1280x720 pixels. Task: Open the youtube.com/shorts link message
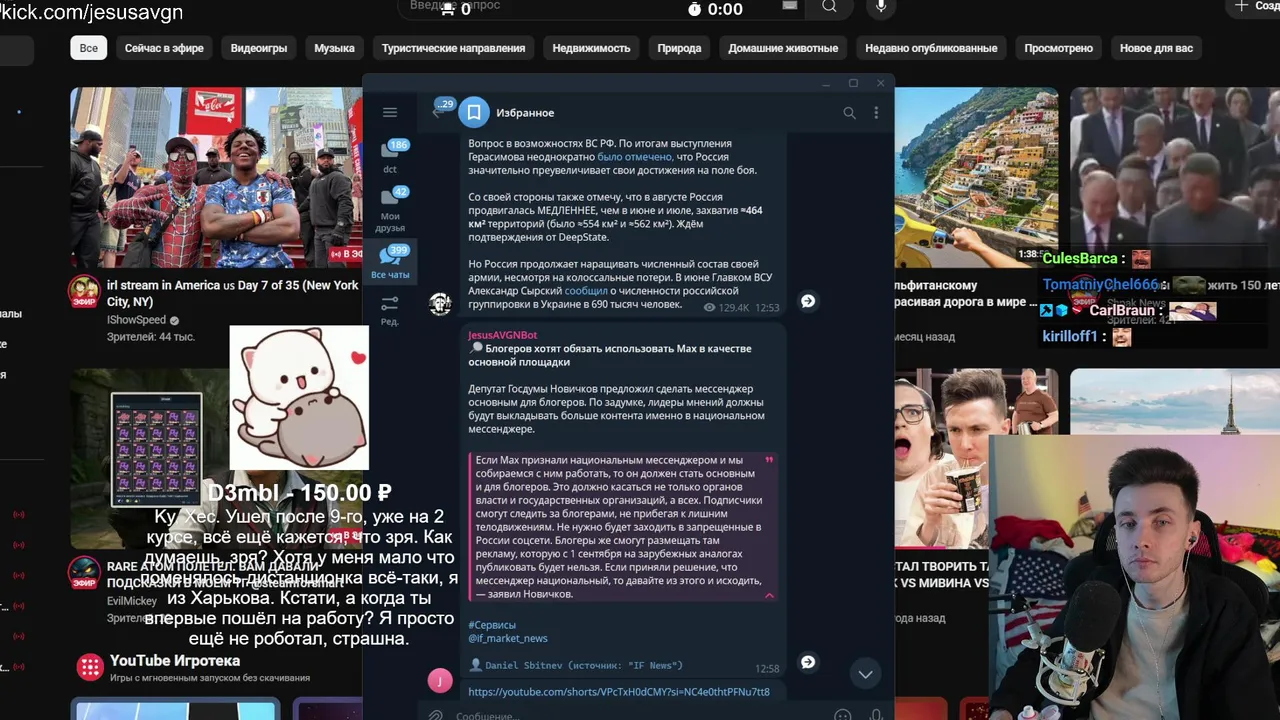click(x=619, y=692)
